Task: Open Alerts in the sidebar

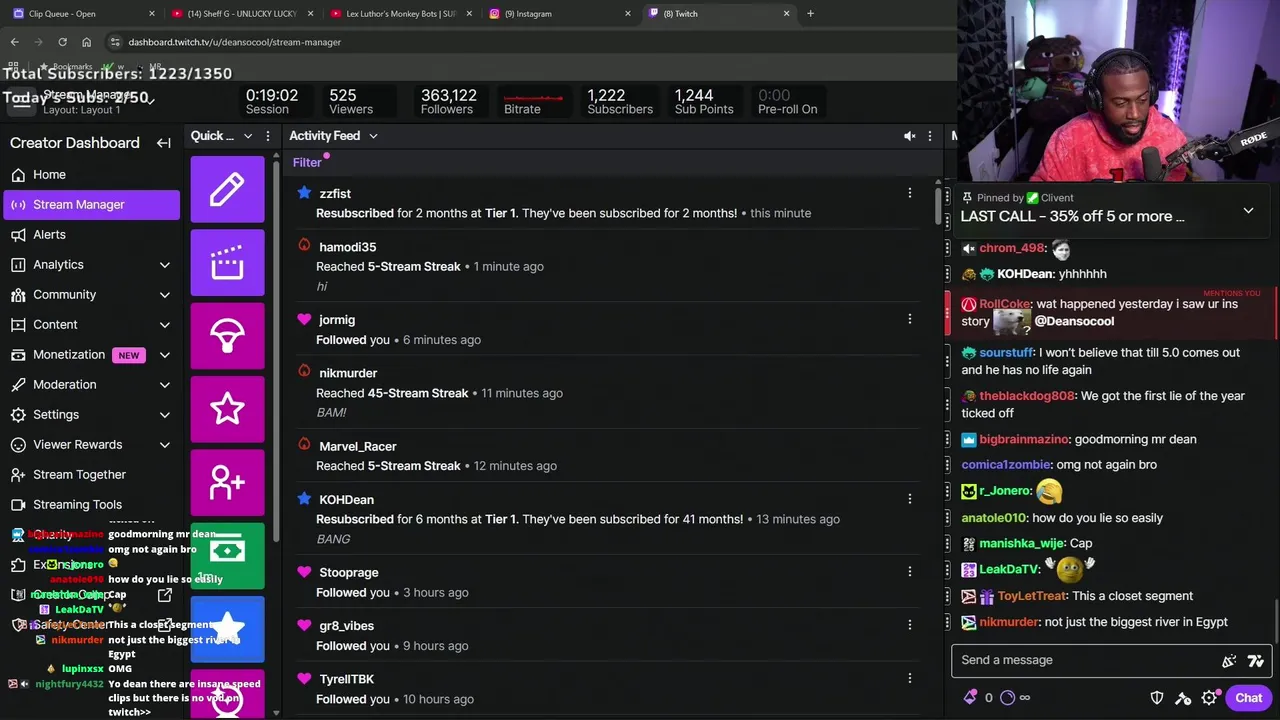Action: (90, 234)
